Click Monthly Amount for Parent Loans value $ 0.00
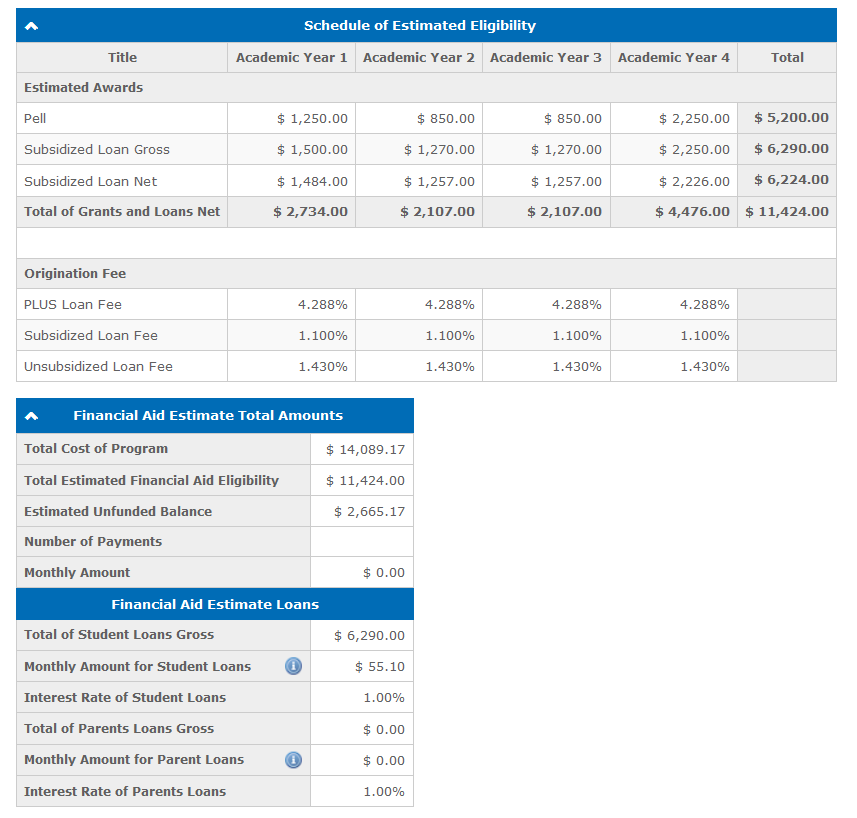 coord(384,761)
